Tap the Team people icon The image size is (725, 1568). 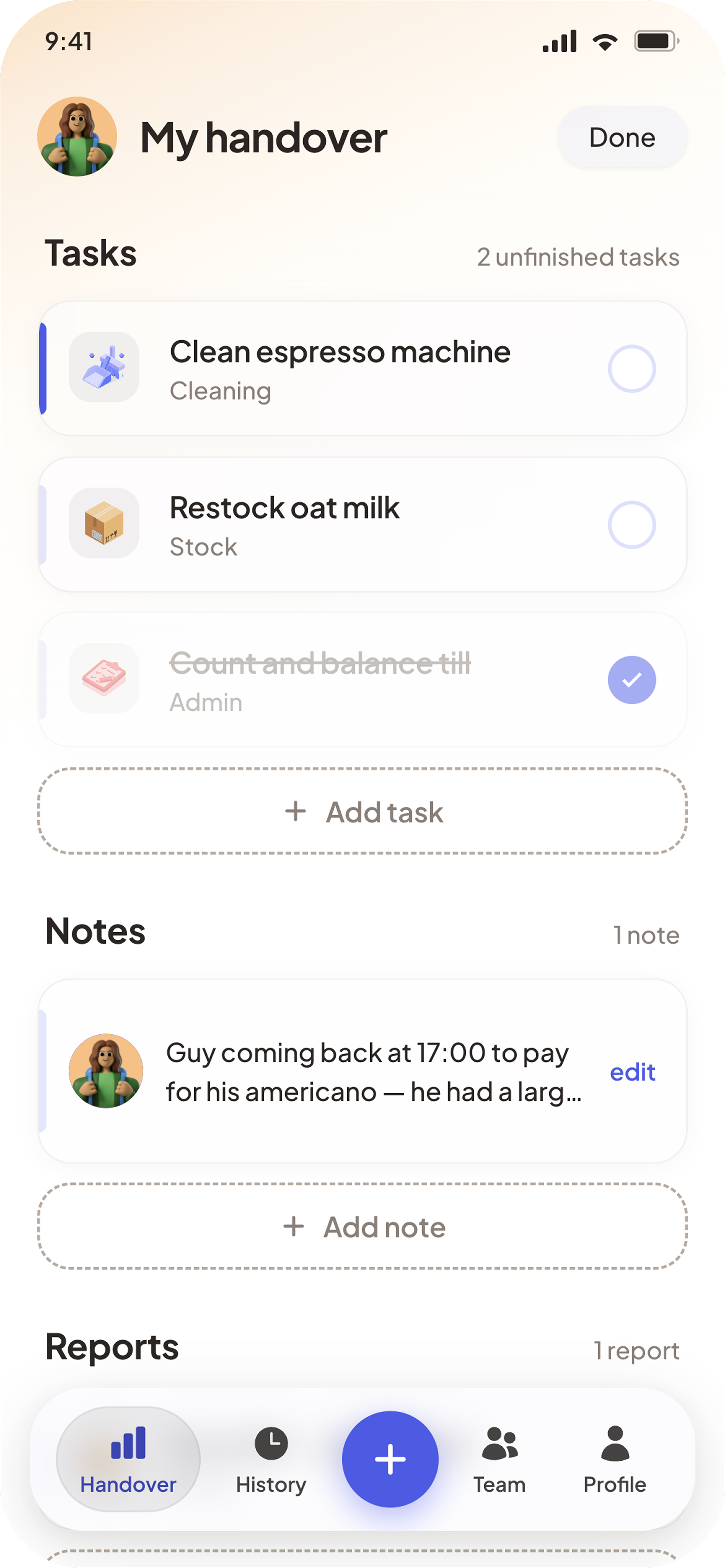pyautogui.click(x=499, y=1443)
